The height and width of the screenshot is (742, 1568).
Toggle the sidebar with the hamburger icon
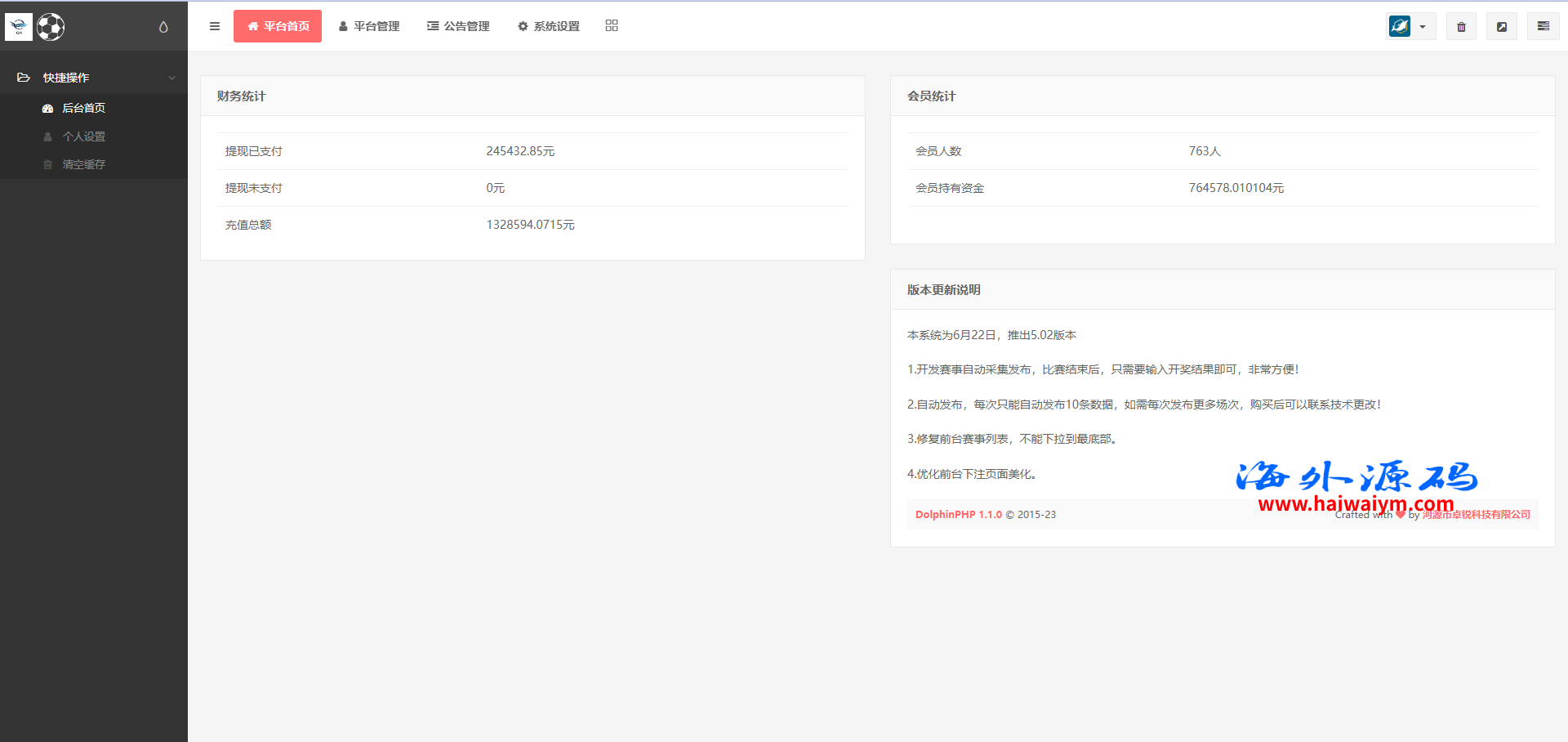click(x=215, y=26)
